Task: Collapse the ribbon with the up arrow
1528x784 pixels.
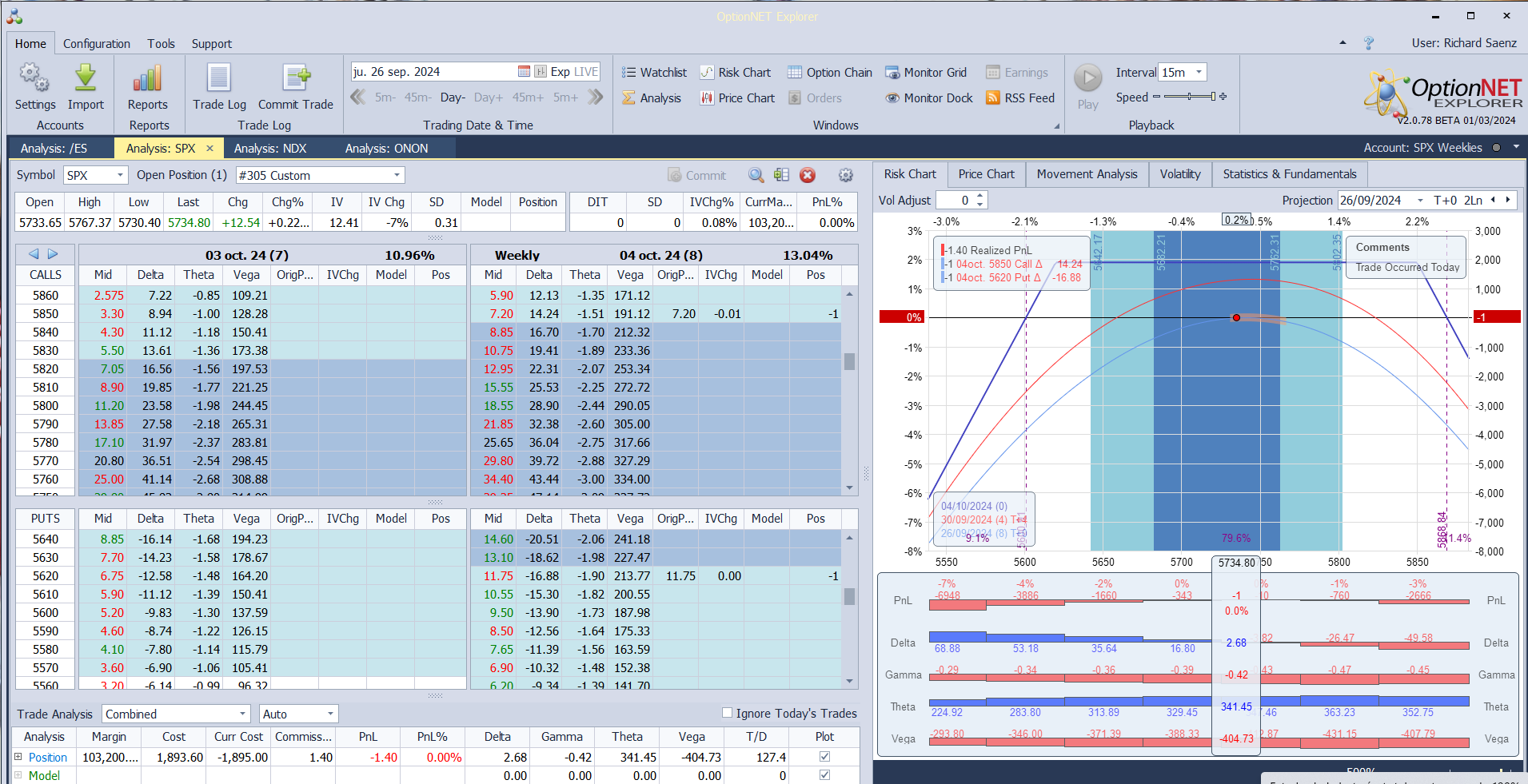Action: coord(1342,43)
